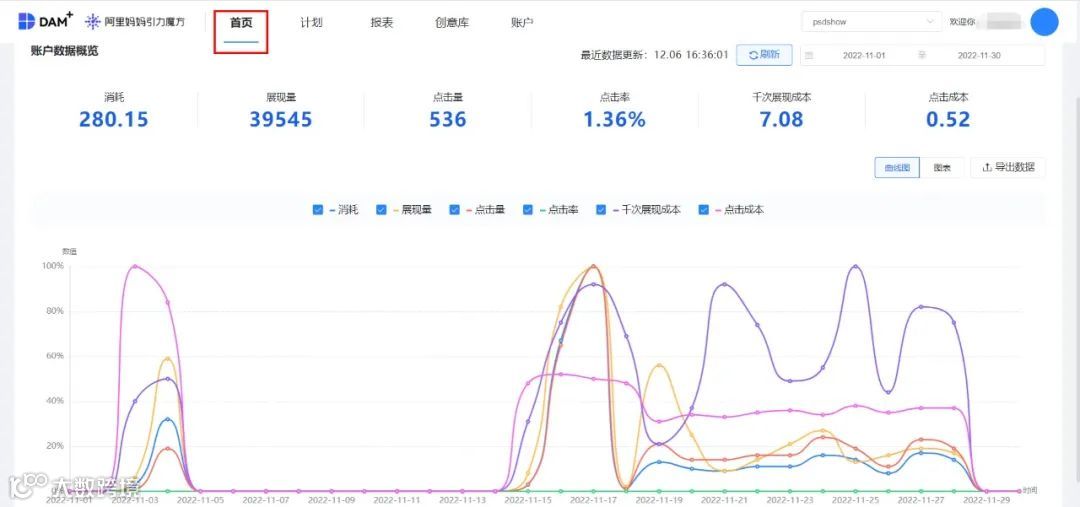Click the start date field 2022-11-01

point(864,55)
